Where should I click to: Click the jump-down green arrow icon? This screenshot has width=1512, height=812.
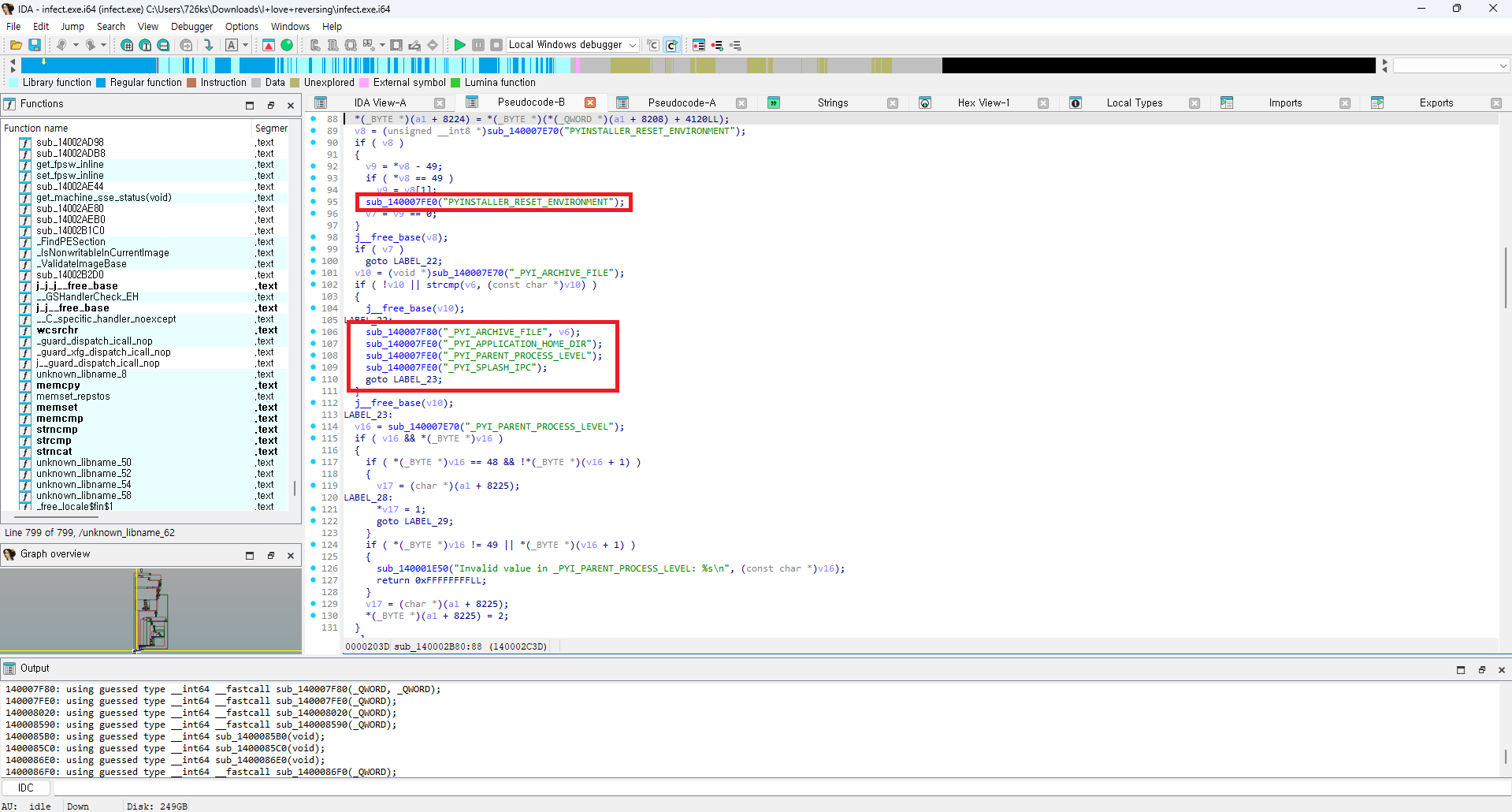(208, 45)
